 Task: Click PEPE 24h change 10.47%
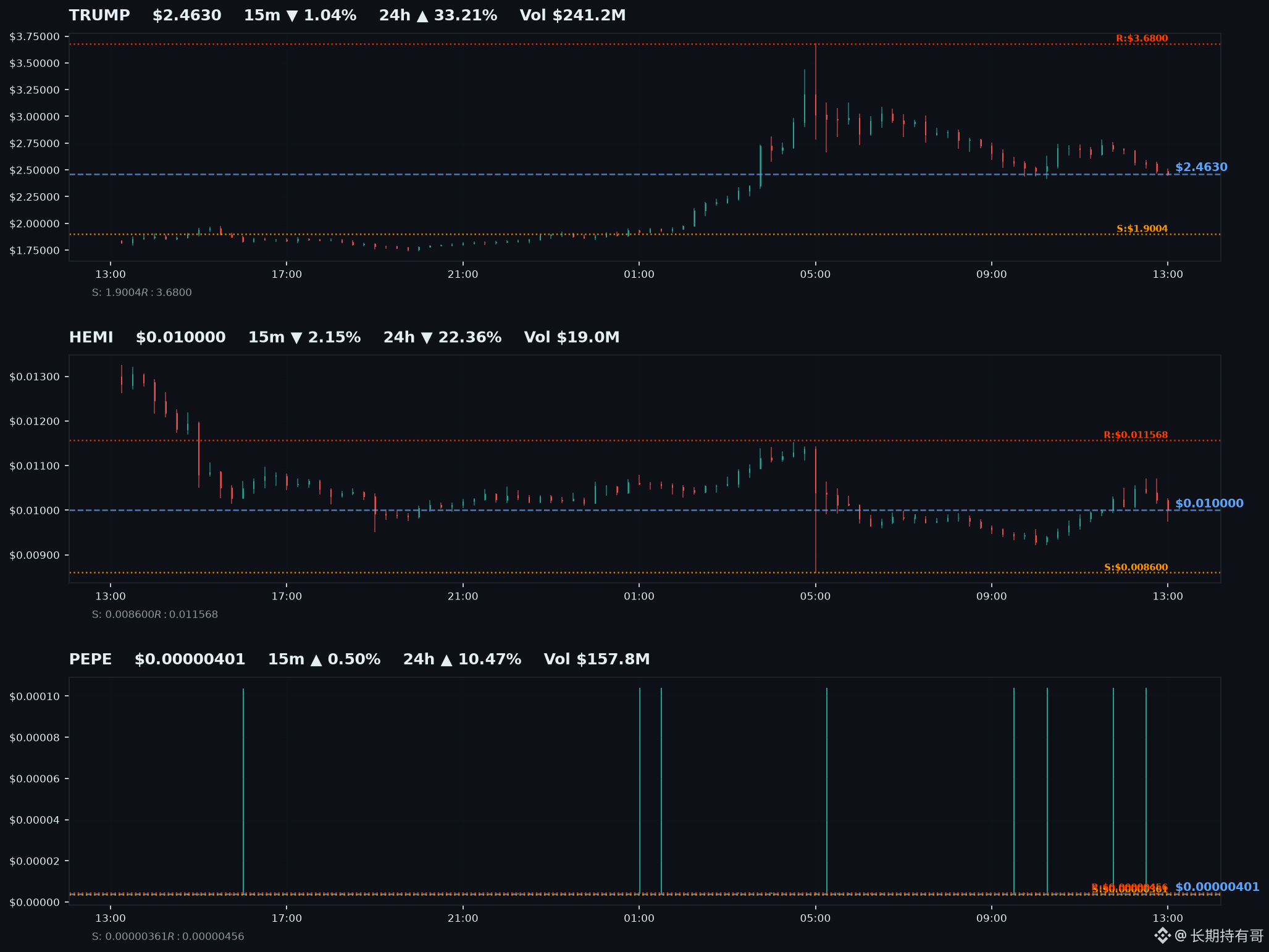coord(462,660)
